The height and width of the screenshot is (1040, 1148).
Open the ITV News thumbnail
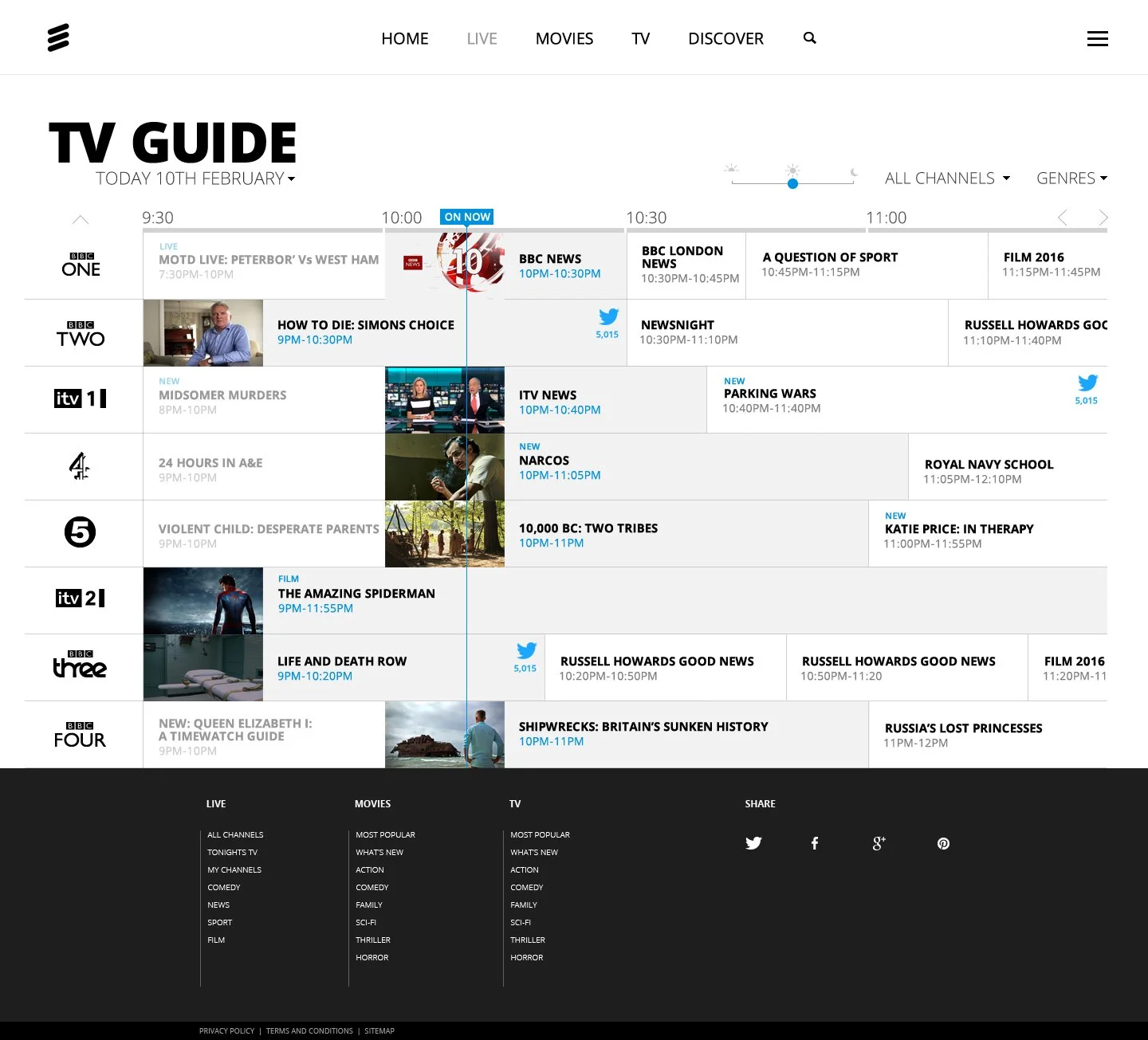445,400
